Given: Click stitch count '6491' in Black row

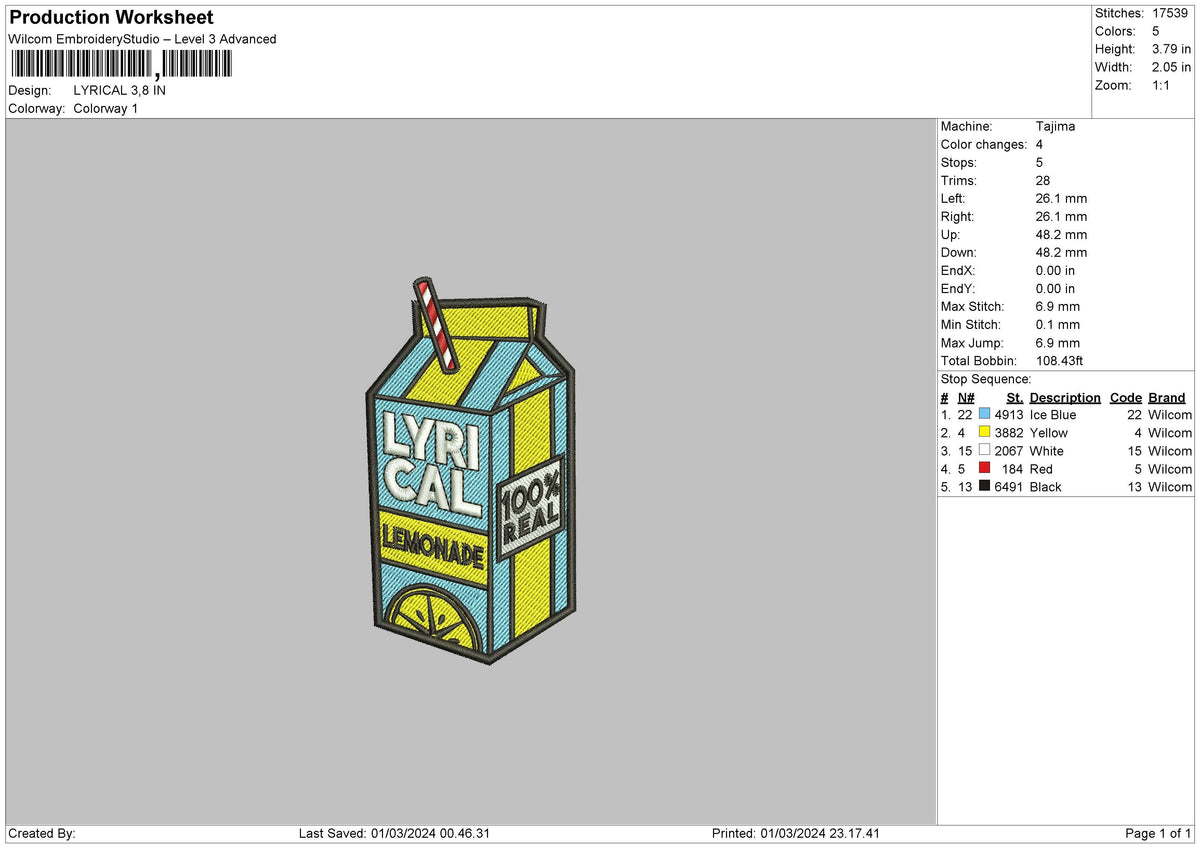Looking at the screenshot, I should [1009, 486].
